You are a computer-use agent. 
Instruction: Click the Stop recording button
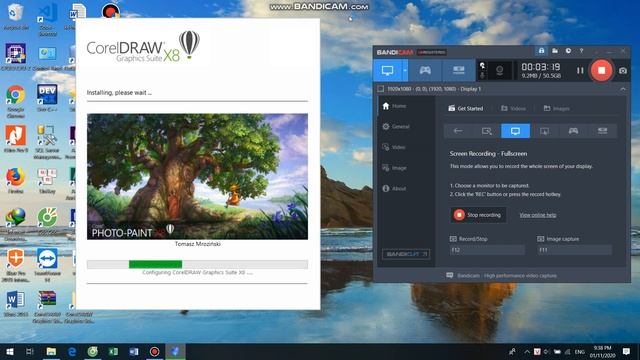pos(478,215)
